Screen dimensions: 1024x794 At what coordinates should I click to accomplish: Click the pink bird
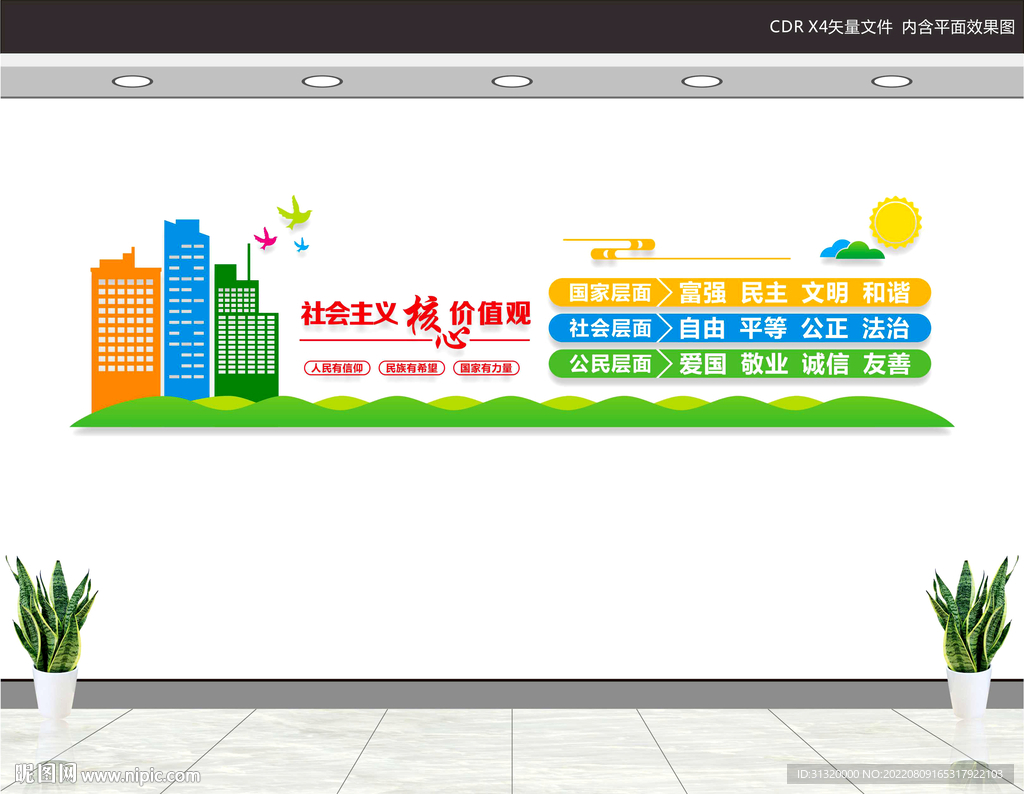[265, 238]
